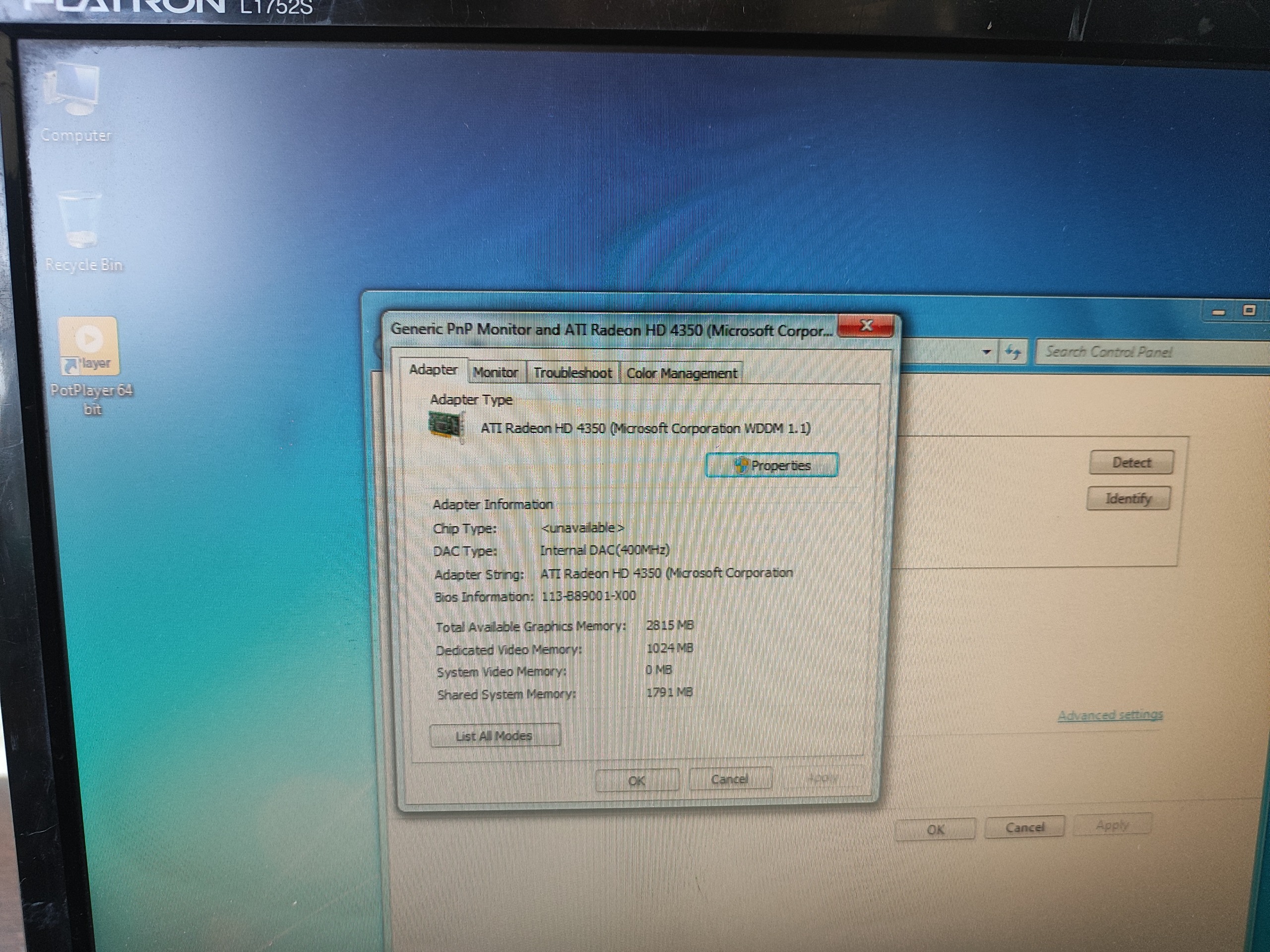Click the adapter Properties button
The image size is (1270, 952).
771,465
